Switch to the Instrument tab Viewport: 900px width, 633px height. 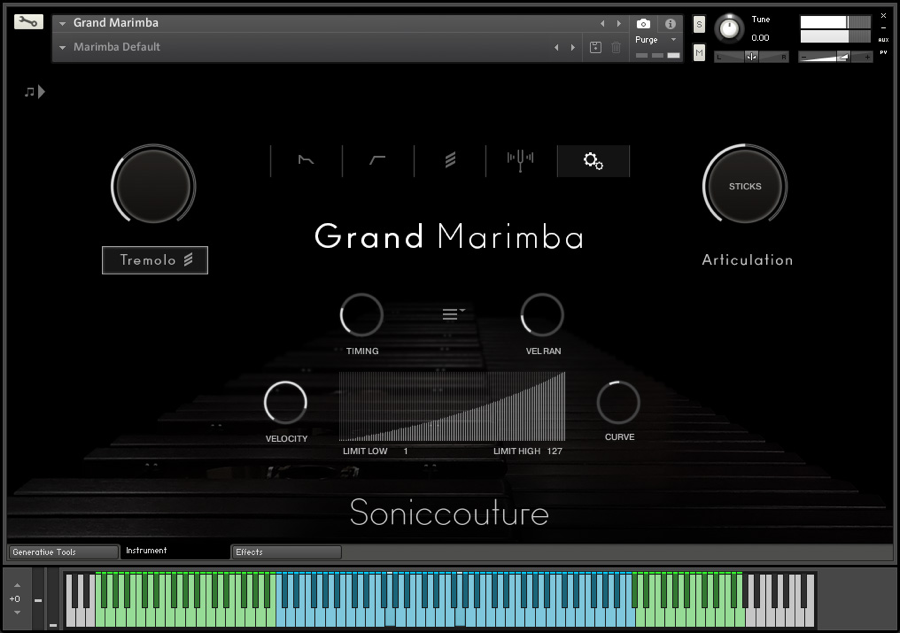point(175,551)
